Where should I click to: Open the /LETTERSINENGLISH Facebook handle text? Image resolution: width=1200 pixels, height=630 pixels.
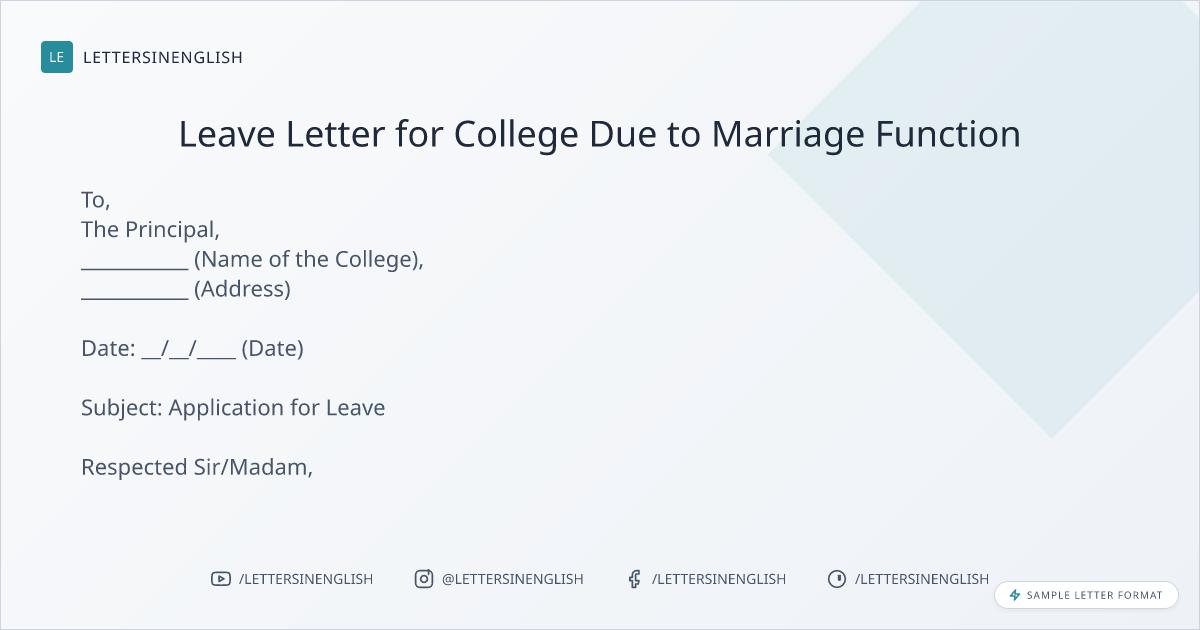718,579
